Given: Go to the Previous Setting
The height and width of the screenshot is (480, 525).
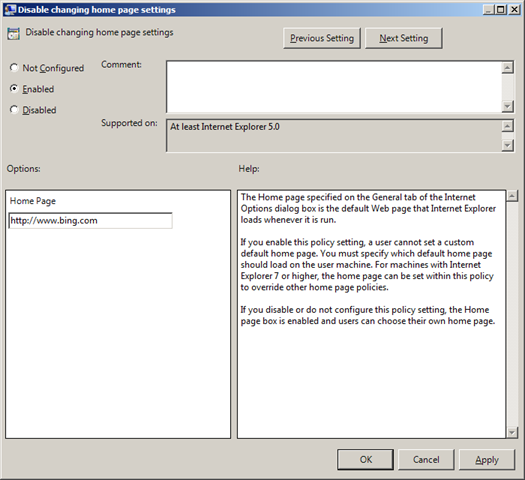Looking at the screenshot, I should pyautogui.click(x=322, y=38).
